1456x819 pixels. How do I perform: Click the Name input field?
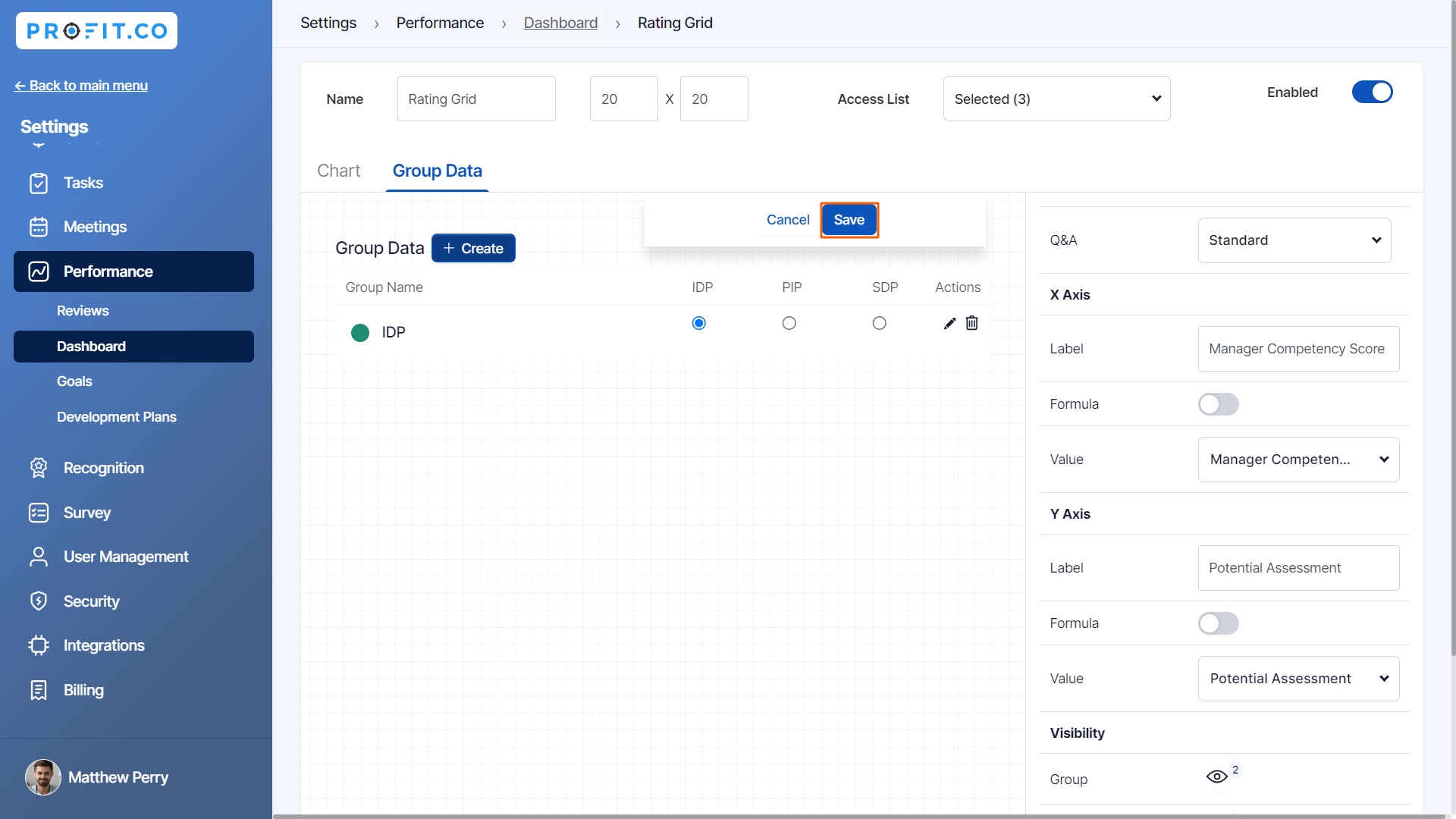pos(476,99)
